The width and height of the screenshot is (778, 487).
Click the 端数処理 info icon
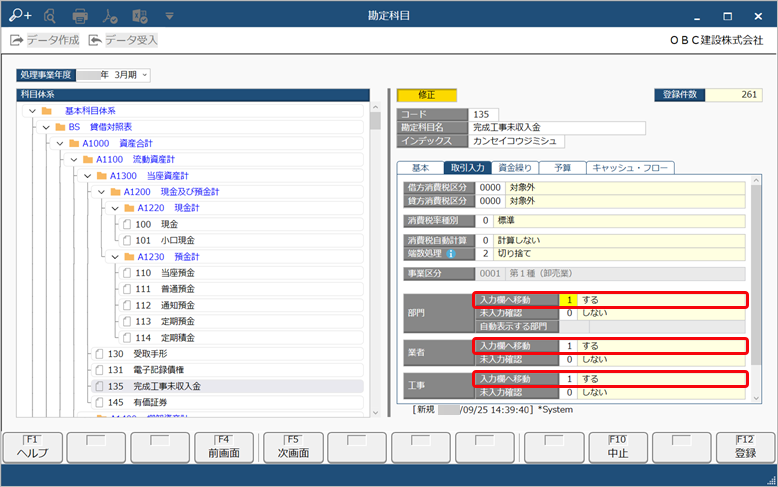point(451,253)
